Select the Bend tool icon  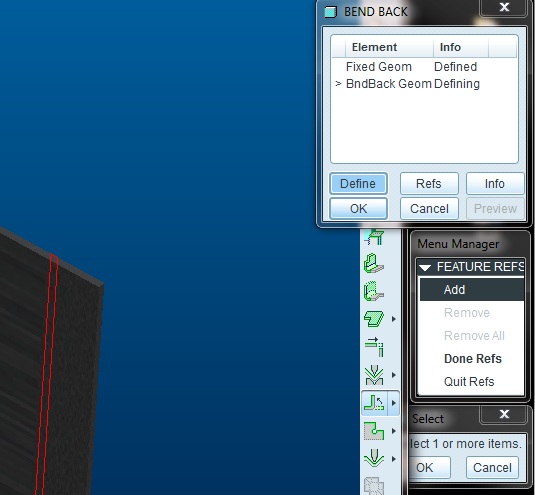click(374, 375)
